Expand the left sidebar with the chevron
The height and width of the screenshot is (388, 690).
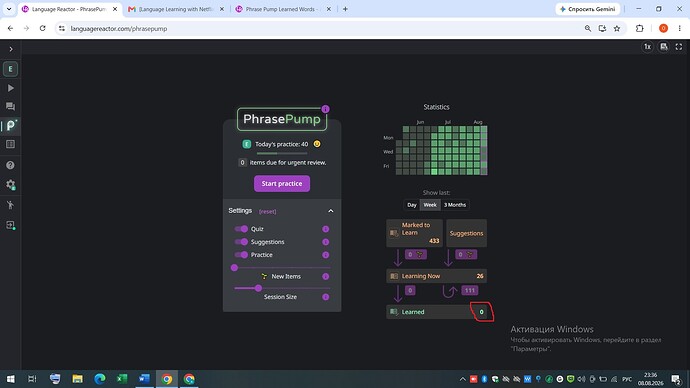[11, 49]
